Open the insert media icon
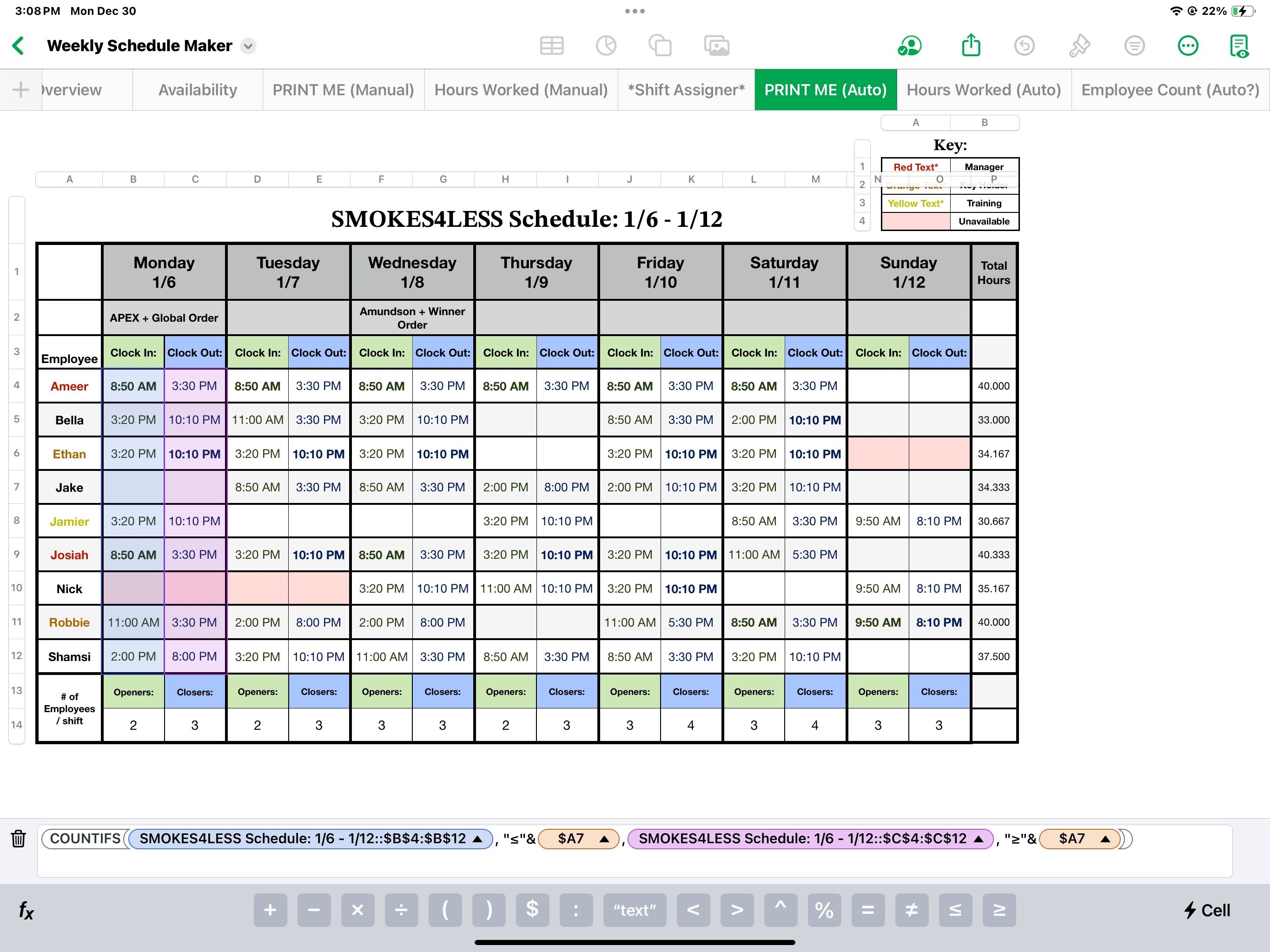1270x952 pixels. pyautogui.click(x=716, y=46)
